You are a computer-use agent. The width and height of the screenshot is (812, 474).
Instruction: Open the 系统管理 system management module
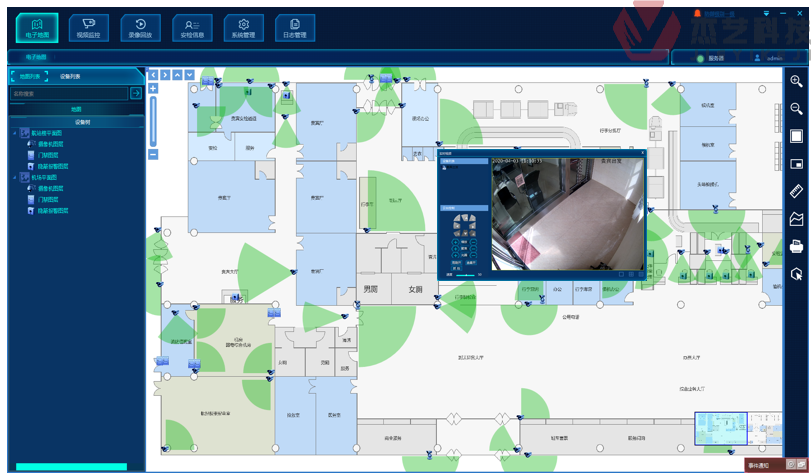[x=243, y=28]
